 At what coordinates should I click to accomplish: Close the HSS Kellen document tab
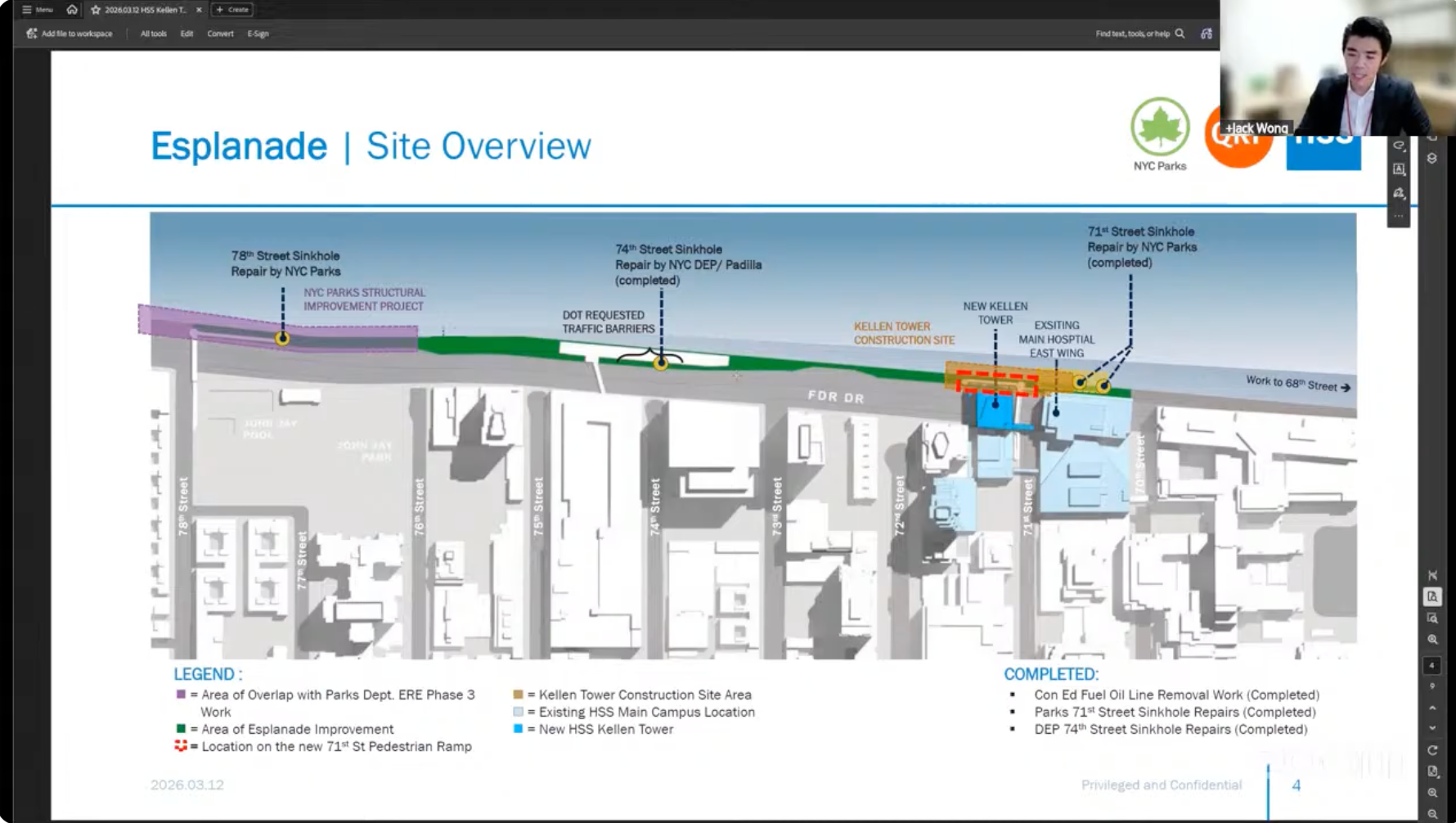pos(199,10)
